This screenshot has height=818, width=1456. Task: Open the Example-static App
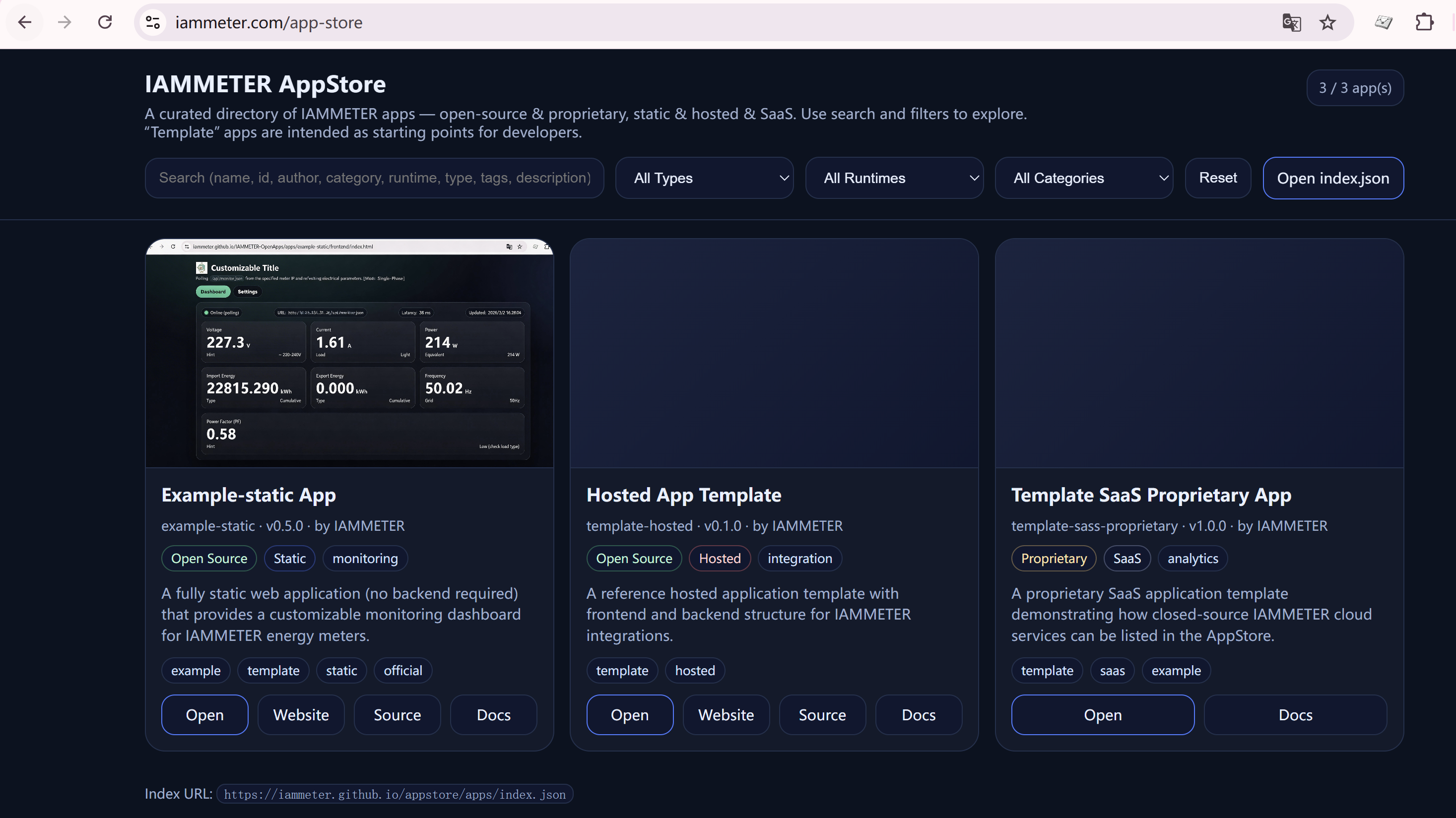(204, 715)
